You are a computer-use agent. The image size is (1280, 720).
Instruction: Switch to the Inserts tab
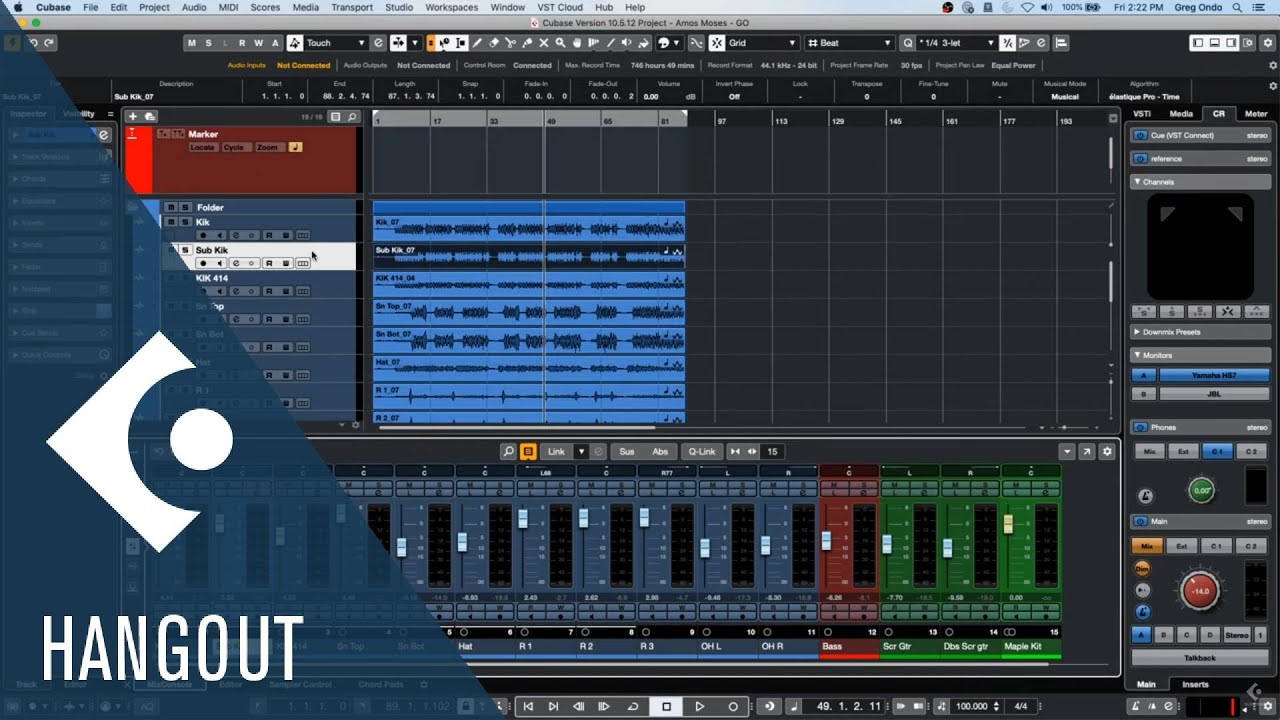[x=1195, y=685]
